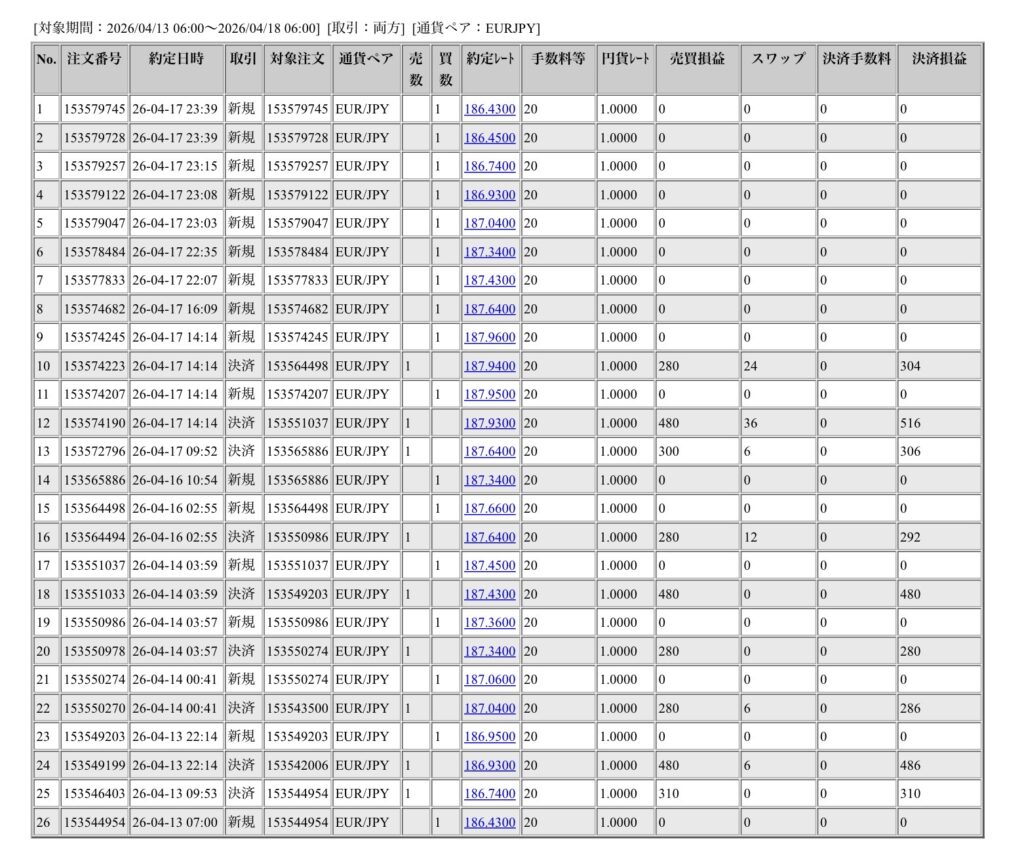Open the 186.4500 rate link for order 153579728

(490, 137)
